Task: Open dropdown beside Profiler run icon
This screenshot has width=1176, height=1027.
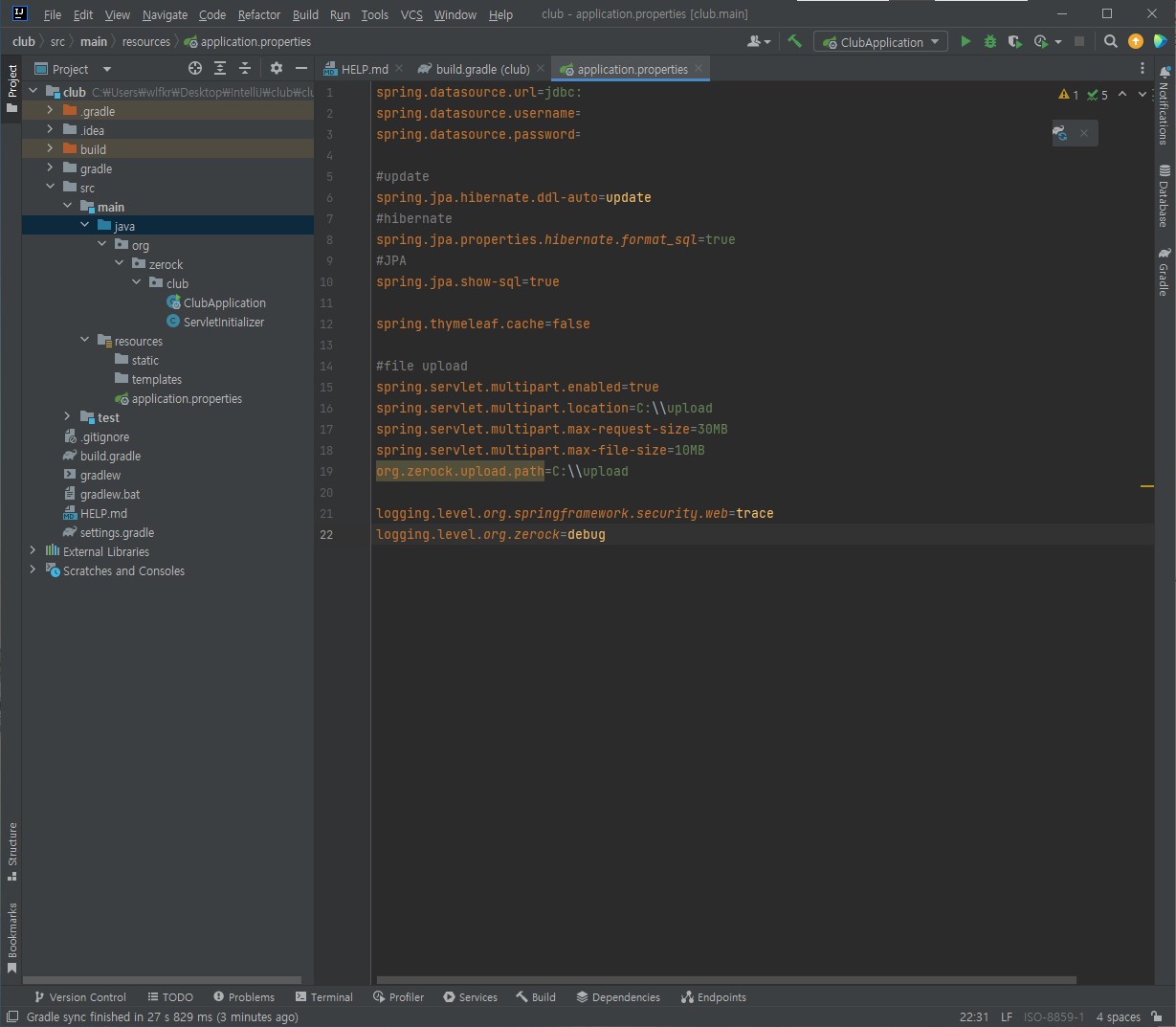Action: click(1058, 42)
